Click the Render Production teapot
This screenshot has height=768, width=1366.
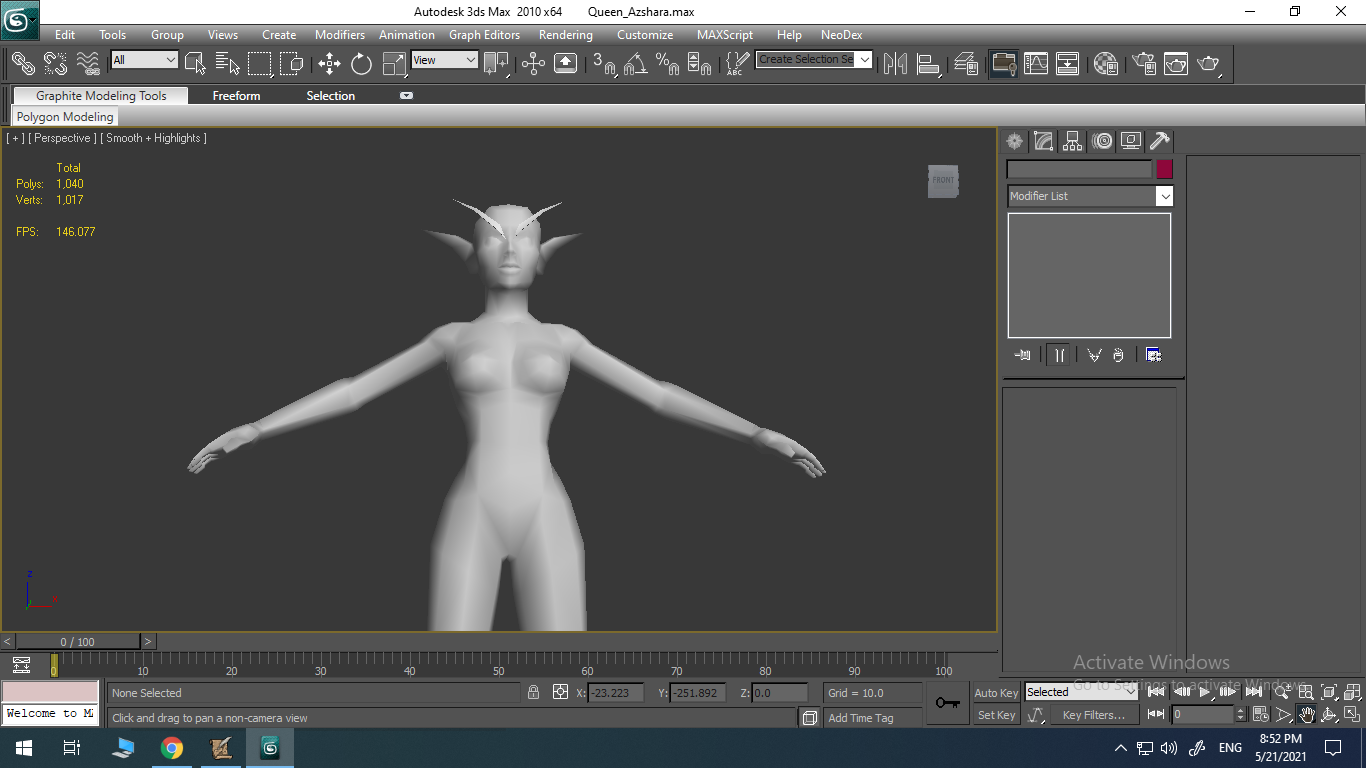point(1209,64)
